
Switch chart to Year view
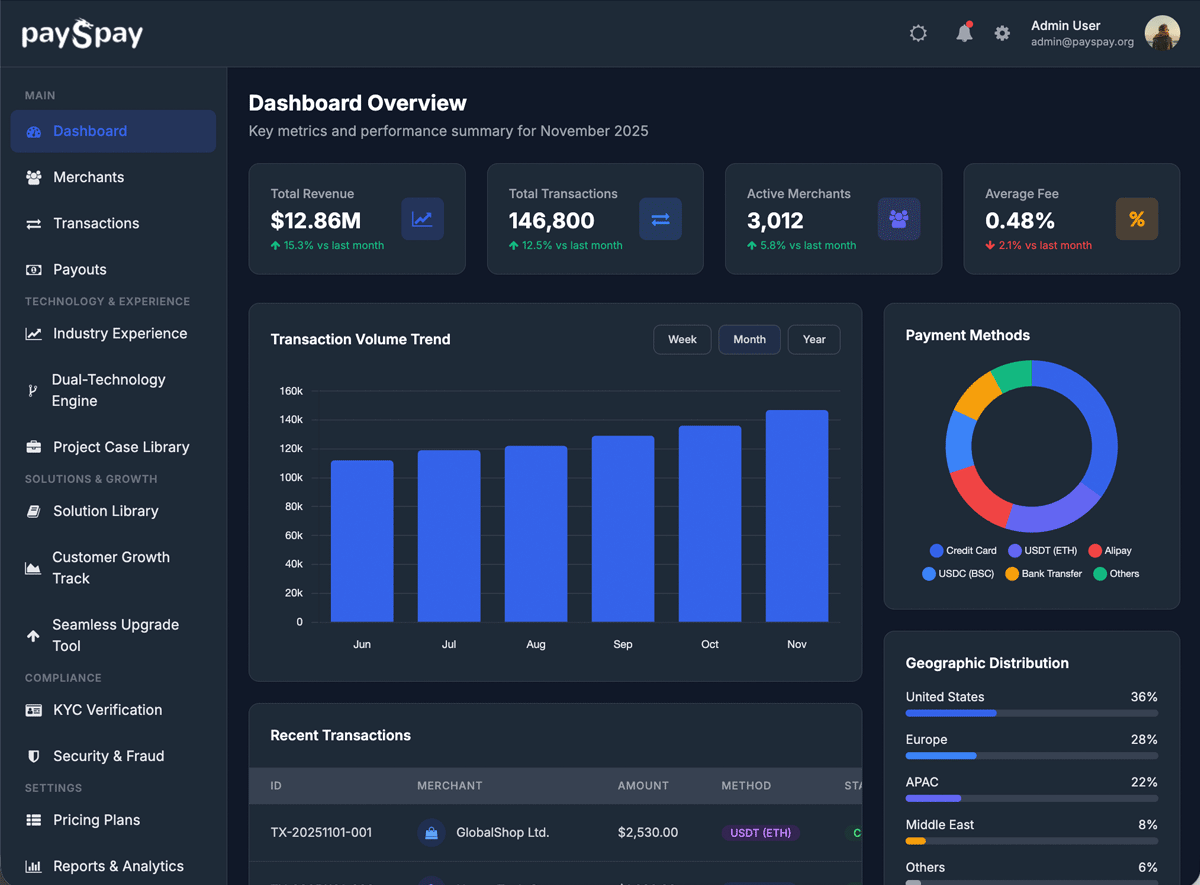(x=814, y=339)
